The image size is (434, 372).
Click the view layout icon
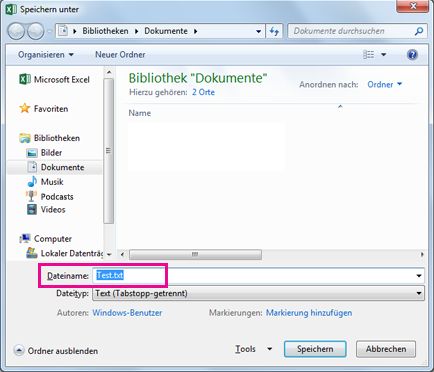[368, 54]
